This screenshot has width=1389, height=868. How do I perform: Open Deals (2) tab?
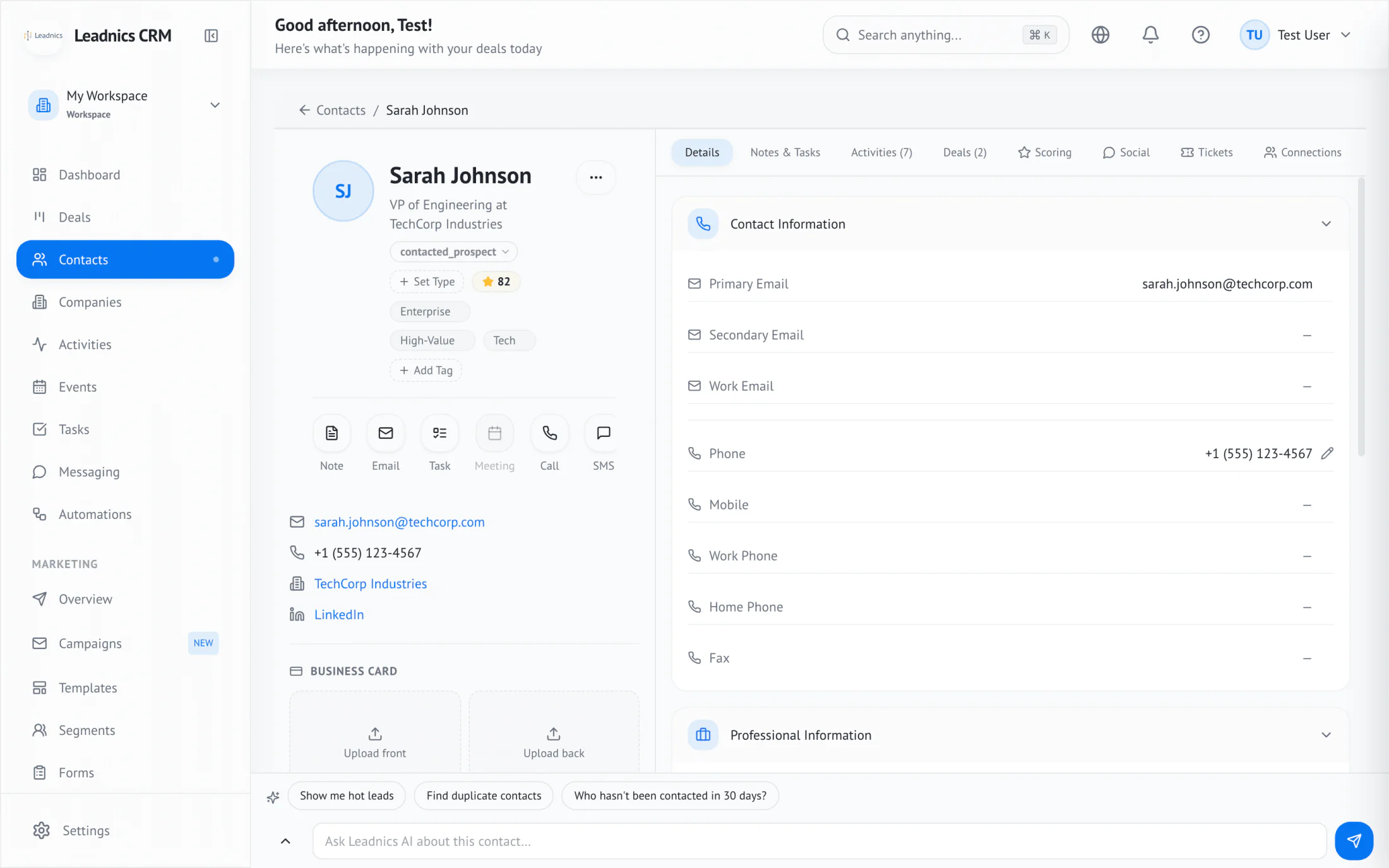[964, 152]
